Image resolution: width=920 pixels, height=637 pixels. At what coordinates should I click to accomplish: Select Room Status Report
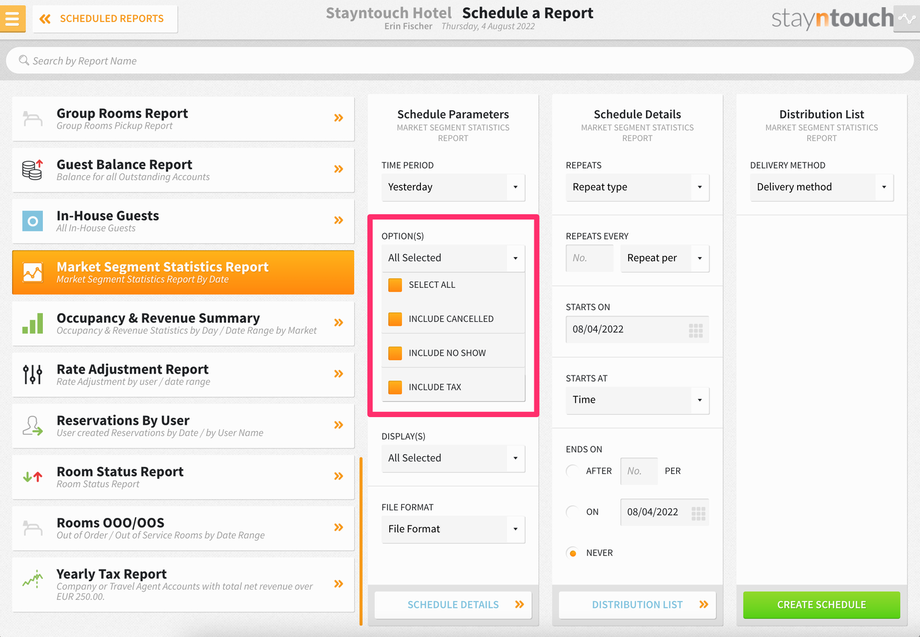[x=183, y=477]
